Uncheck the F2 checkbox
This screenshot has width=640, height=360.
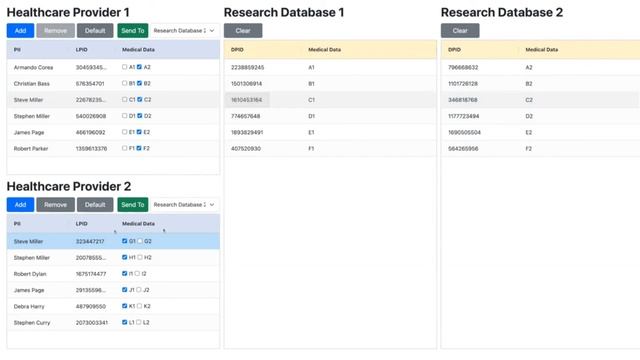[139, 148]
